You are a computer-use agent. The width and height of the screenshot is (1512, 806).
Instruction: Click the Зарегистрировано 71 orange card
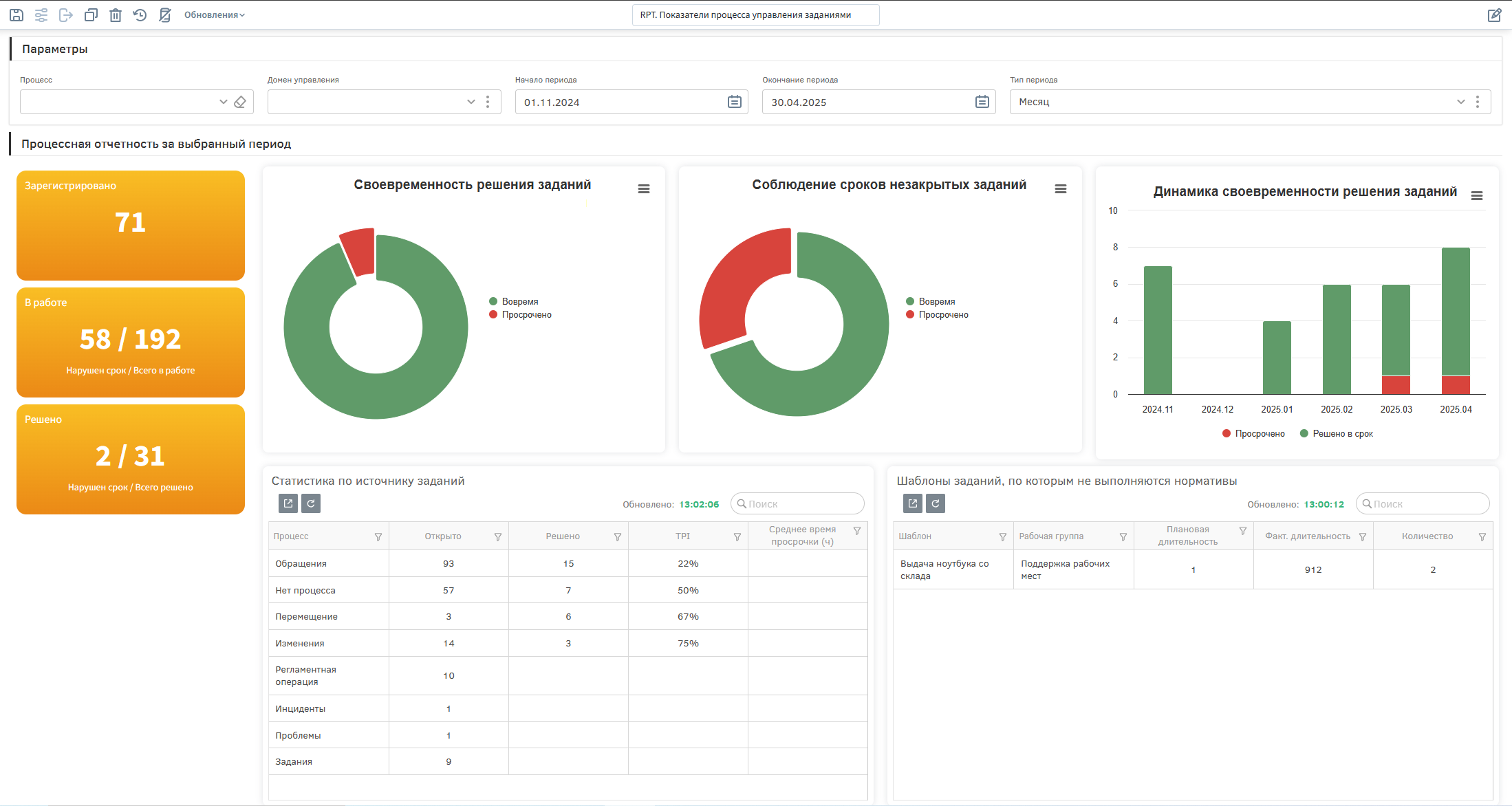tap(131, 226)
